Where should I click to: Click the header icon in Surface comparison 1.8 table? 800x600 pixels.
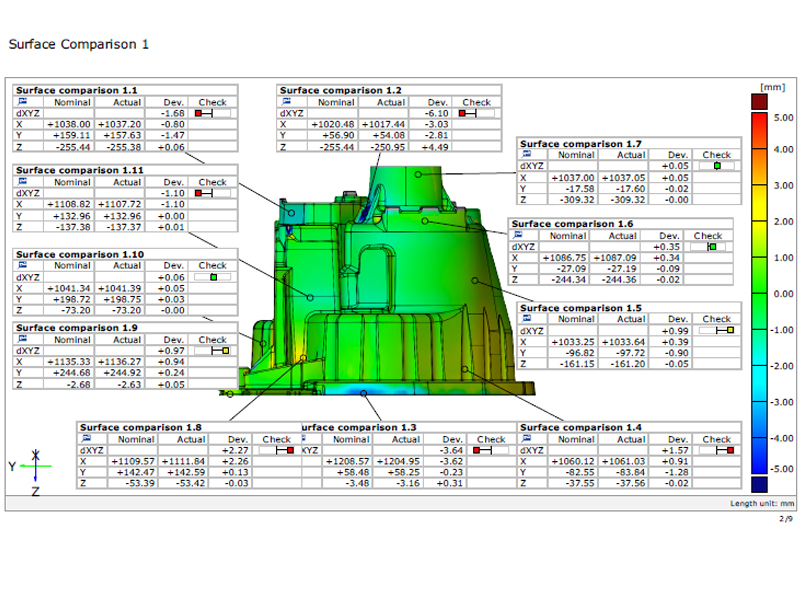tap(87, 439)
